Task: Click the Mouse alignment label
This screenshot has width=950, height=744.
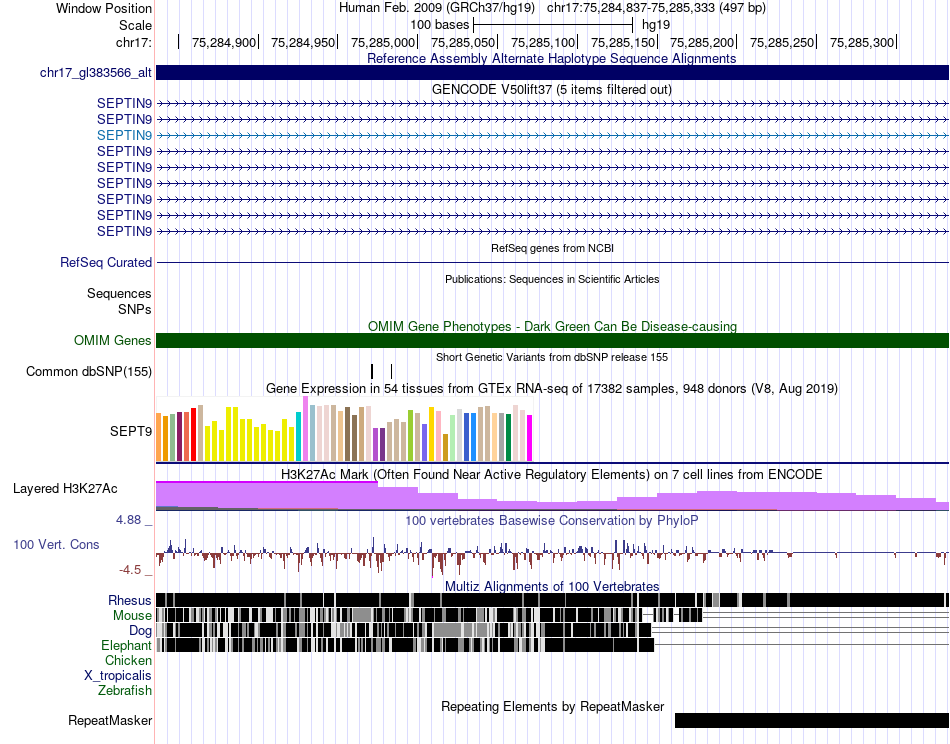Action: click(132, 616)
